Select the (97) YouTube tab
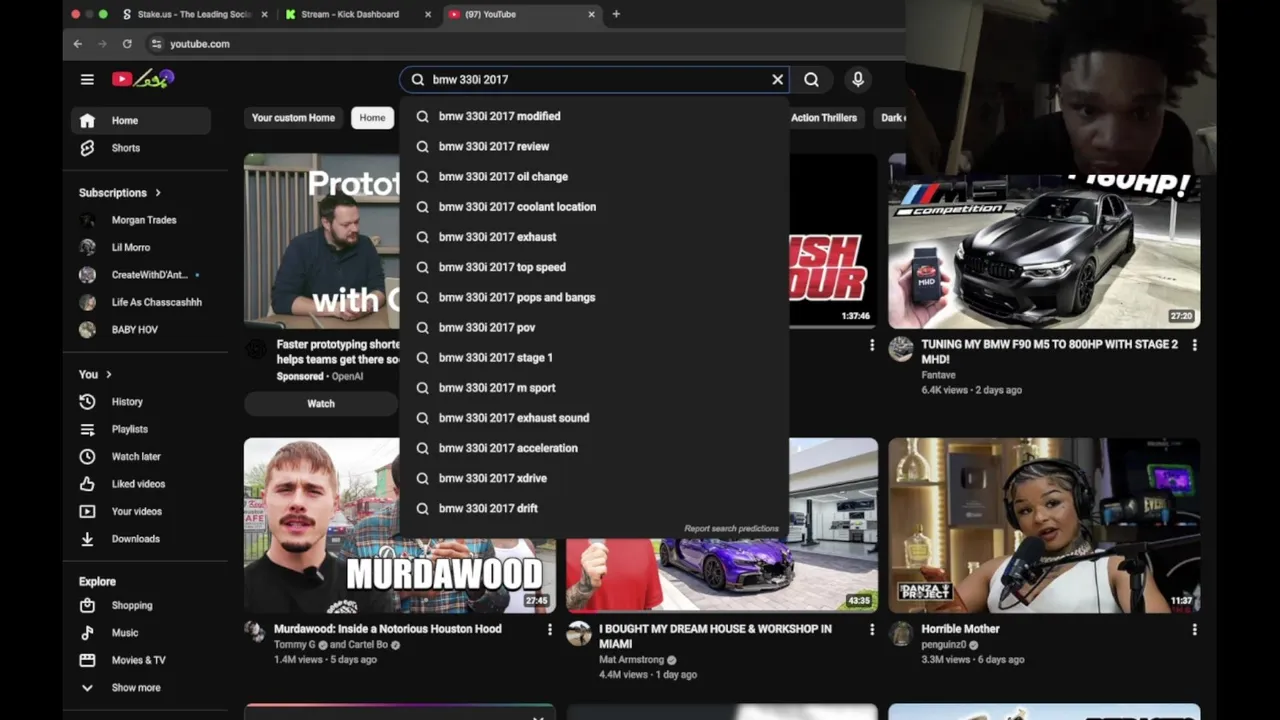The height and width of the screenshot is (720, 1280). click(x=520, y=14)
